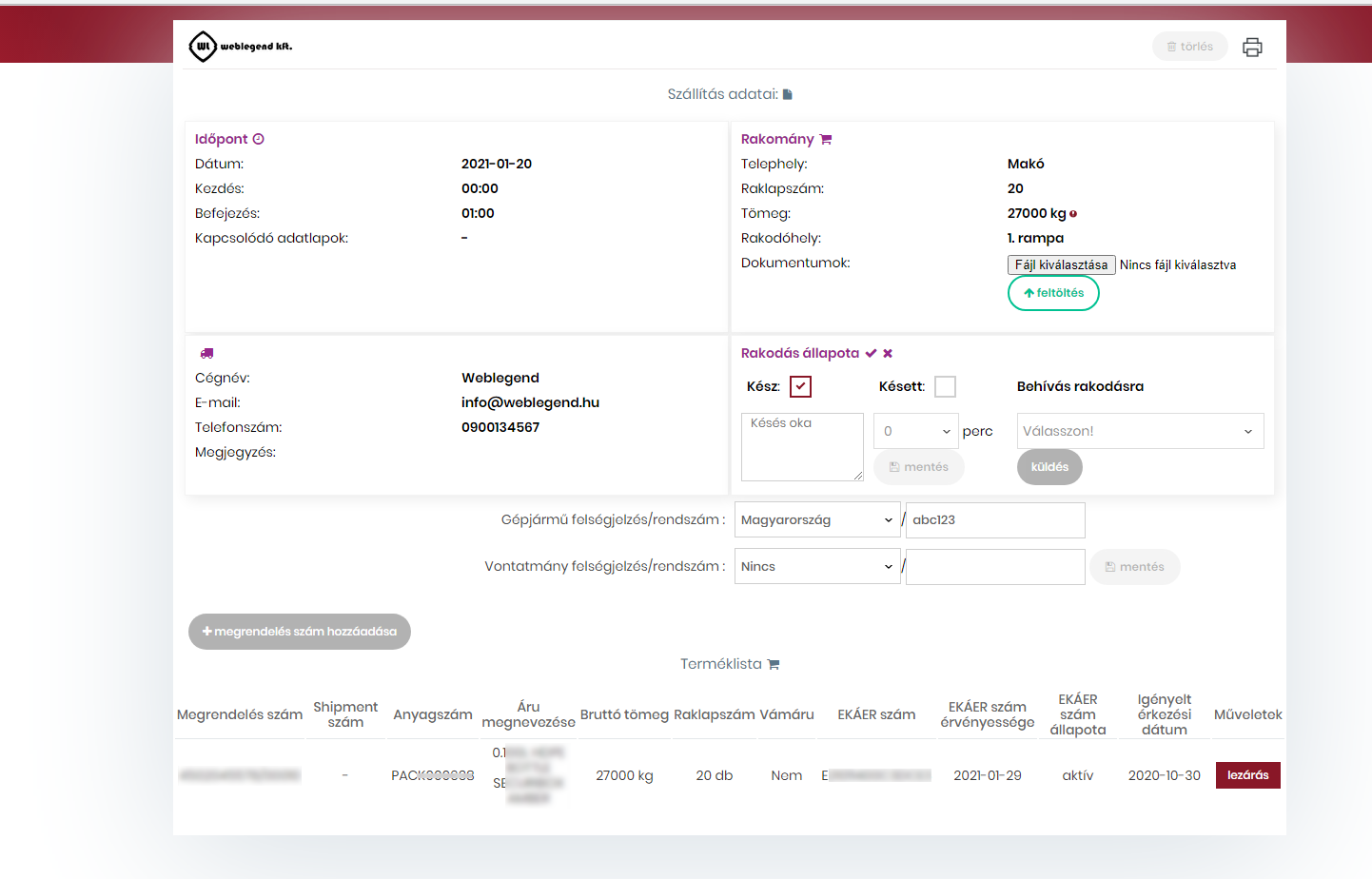Click the Késés oka text area
This screenshot has height=879, width=1372.
(801, 446)
